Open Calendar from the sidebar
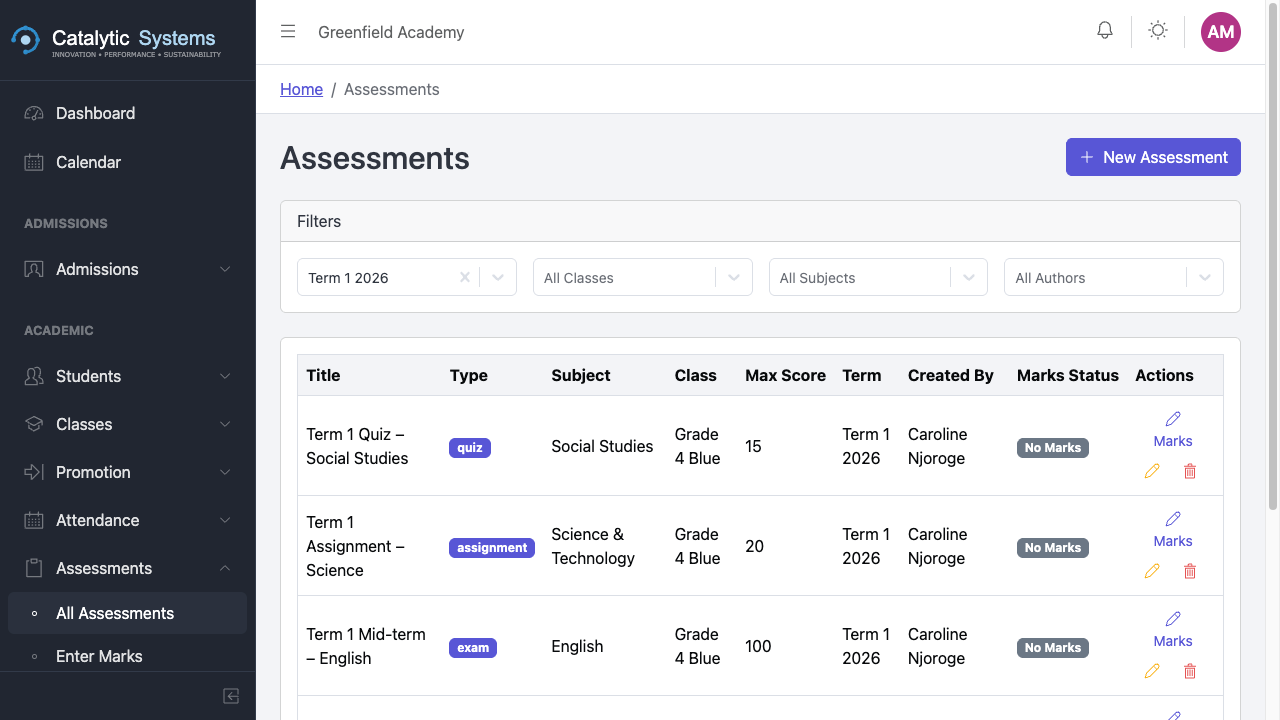 pos(127,162)
